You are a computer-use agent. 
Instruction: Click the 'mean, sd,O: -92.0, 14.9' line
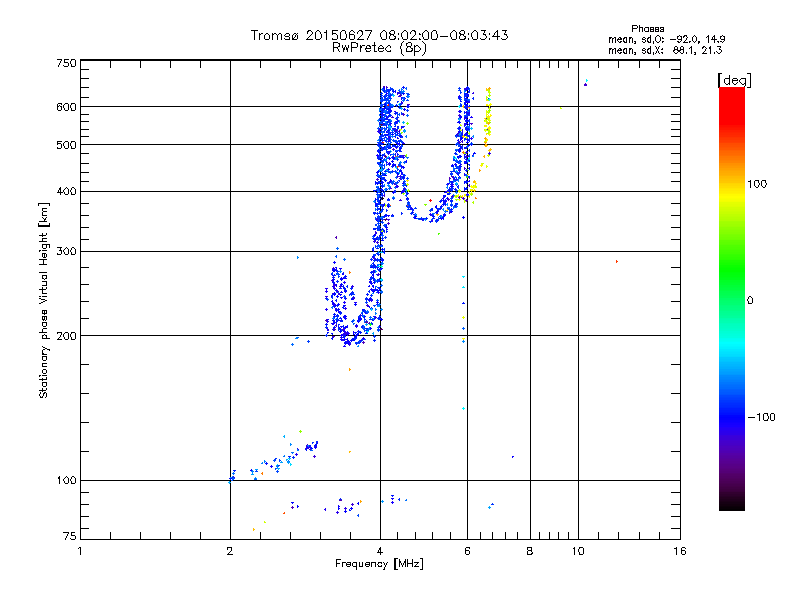tap(666, 39)
